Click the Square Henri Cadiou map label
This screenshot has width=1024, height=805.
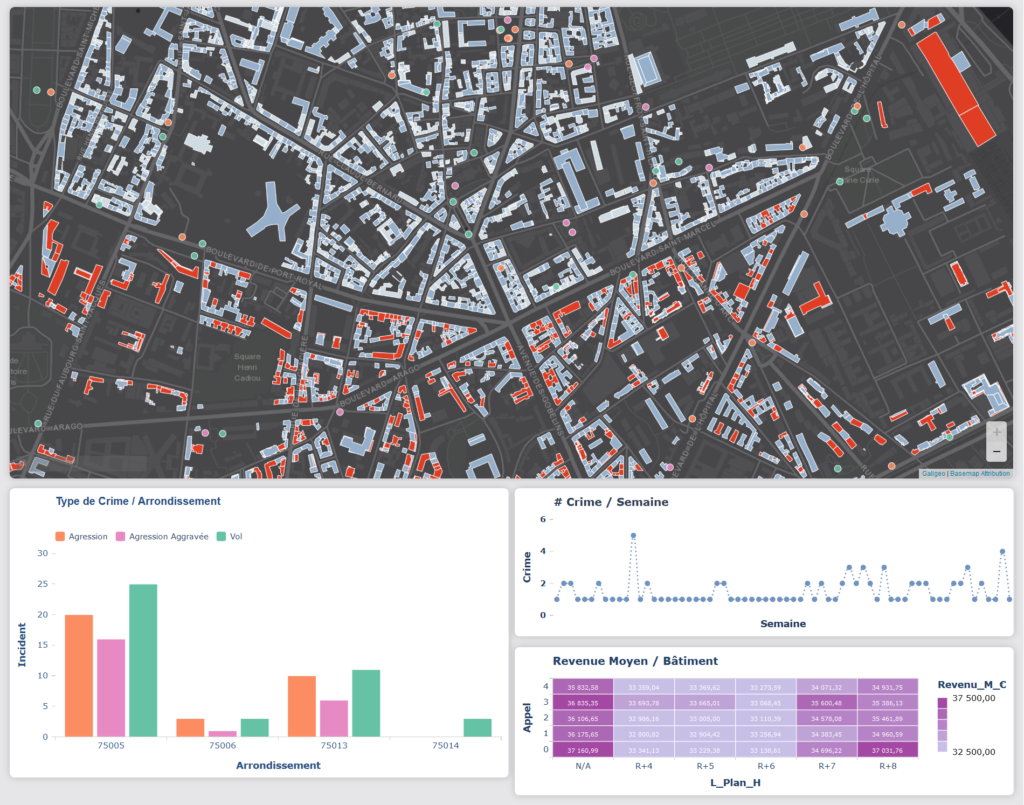click(248, 367)
